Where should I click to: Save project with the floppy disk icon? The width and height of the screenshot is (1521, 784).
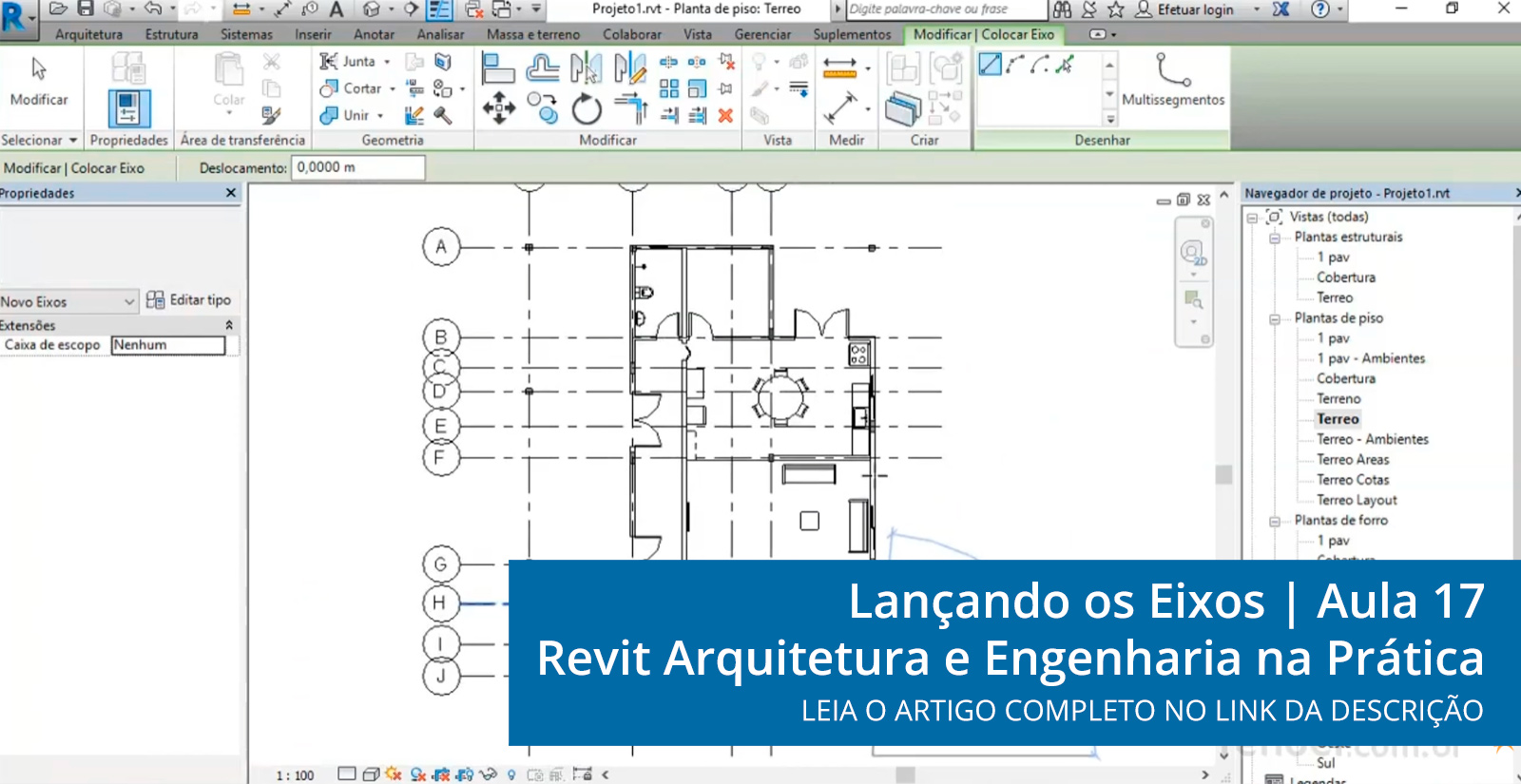pyautogui.click(x=86, y=9)
